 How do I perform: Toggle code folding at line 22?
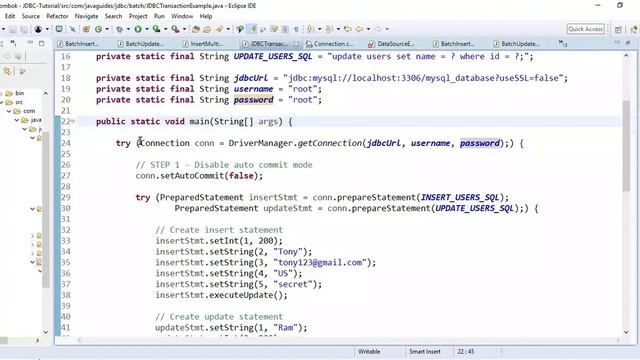(73, 121)
